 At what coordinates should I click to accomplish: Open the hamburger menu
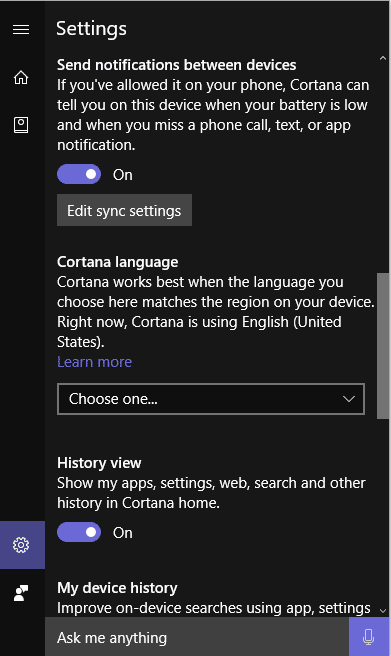(x=21, y=30)
